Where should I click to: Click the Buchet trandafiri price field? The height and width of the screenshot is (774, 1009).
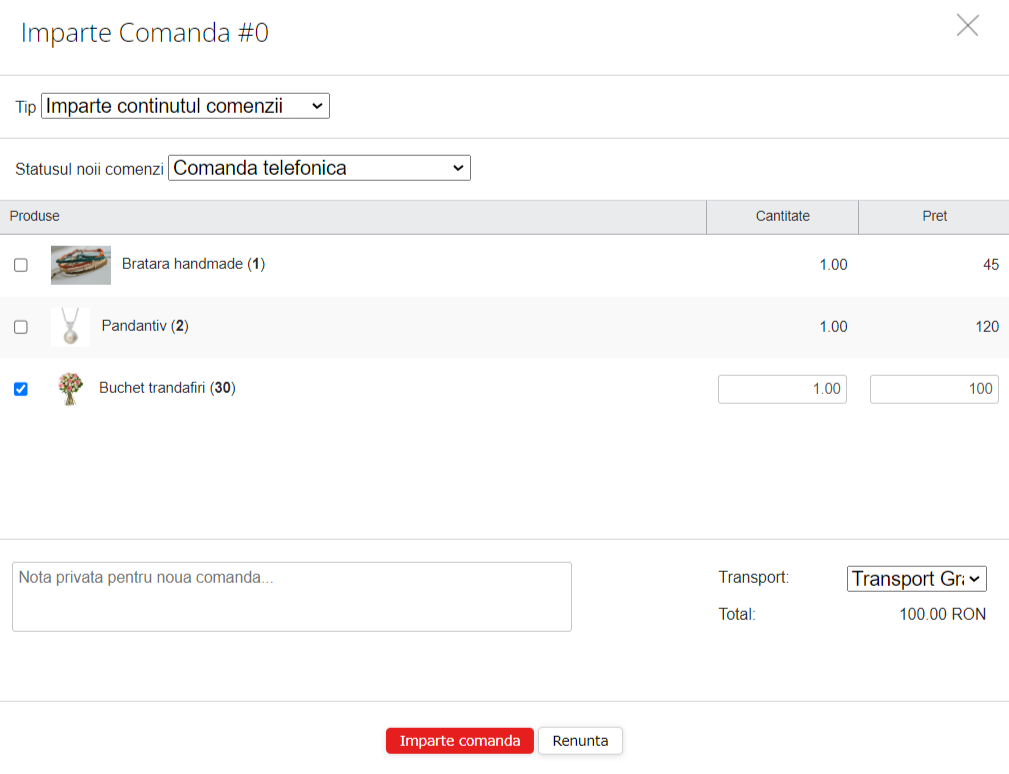pos(934,389)
